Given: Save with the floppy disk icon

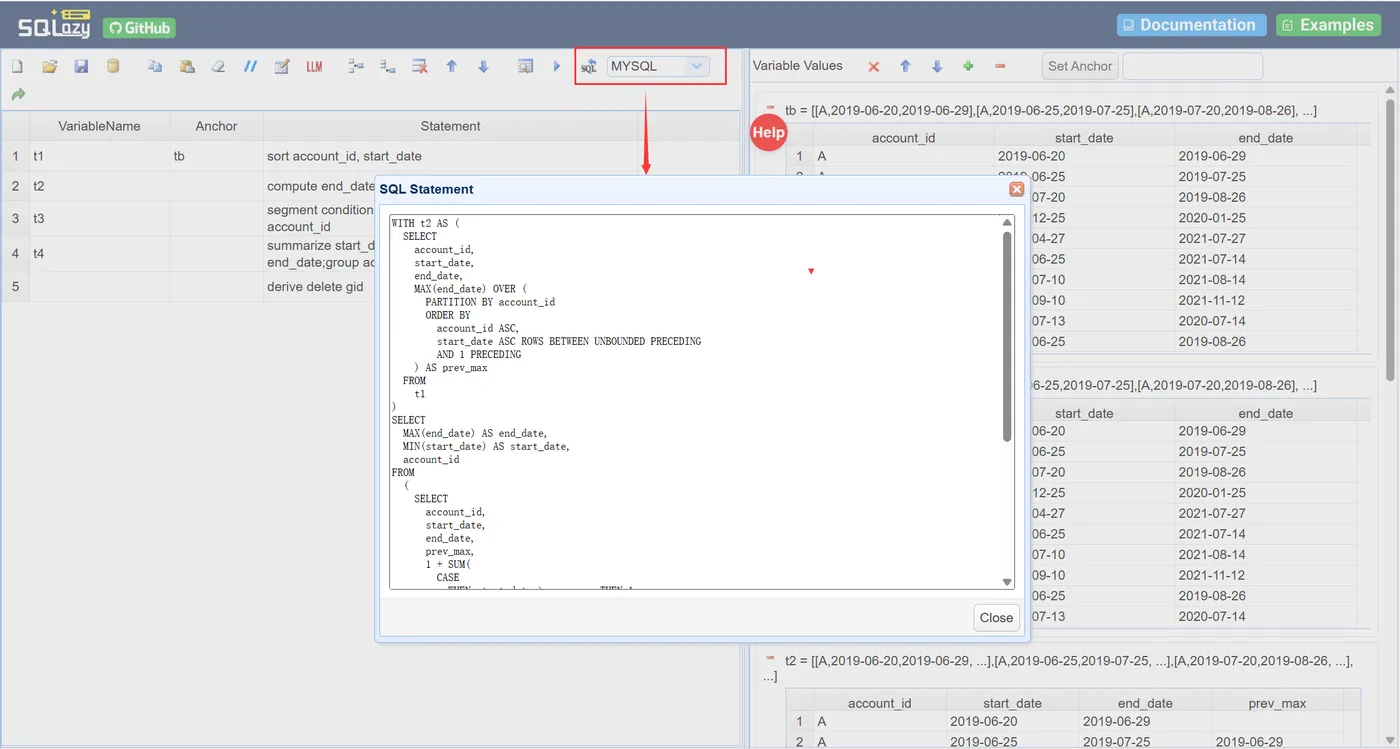Looking at the screenshot, I should pyautogui.click(x=81, y=66).
